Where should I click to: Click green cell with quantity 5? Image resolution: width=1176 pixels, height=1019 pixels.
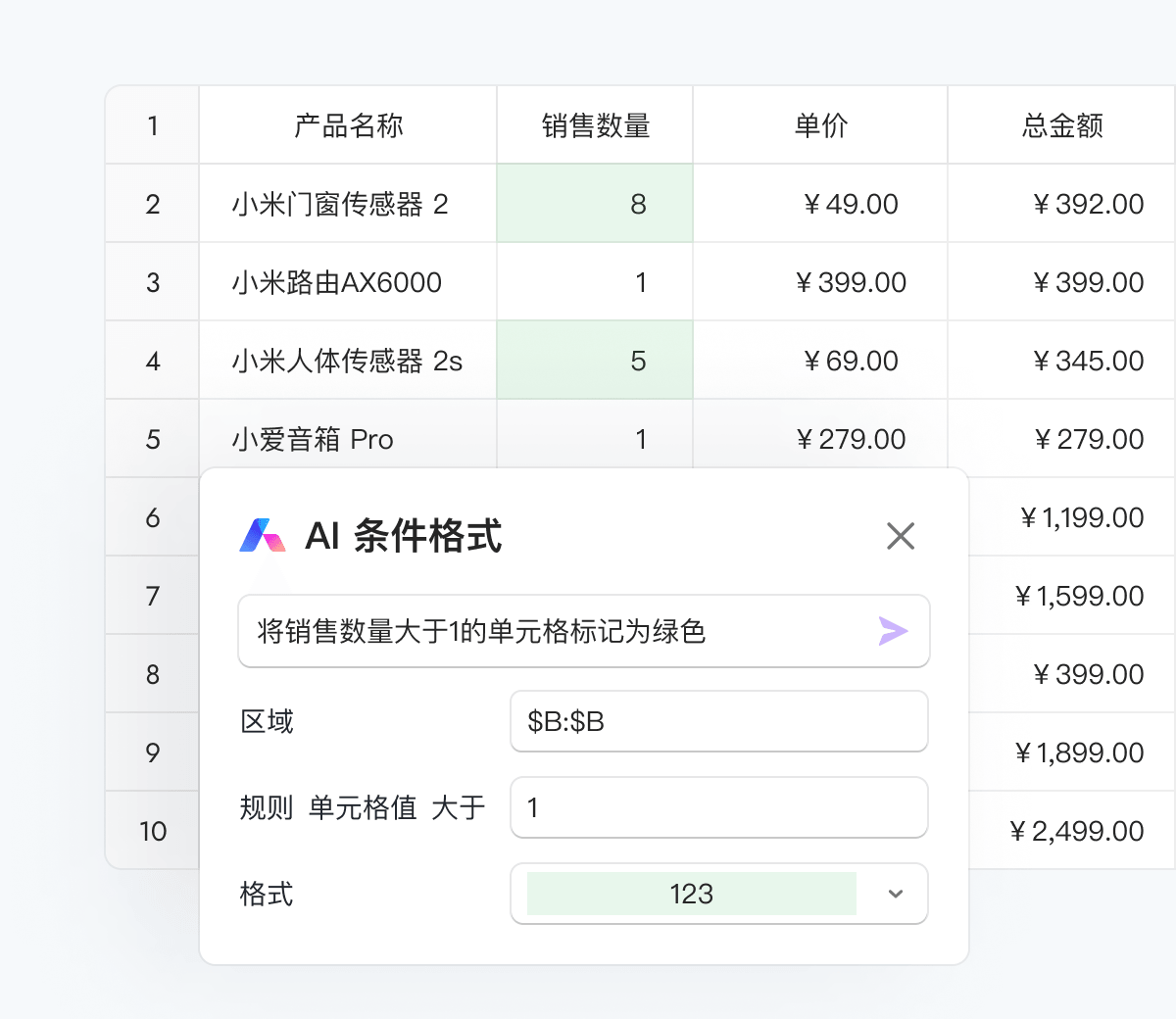[595, 361]
